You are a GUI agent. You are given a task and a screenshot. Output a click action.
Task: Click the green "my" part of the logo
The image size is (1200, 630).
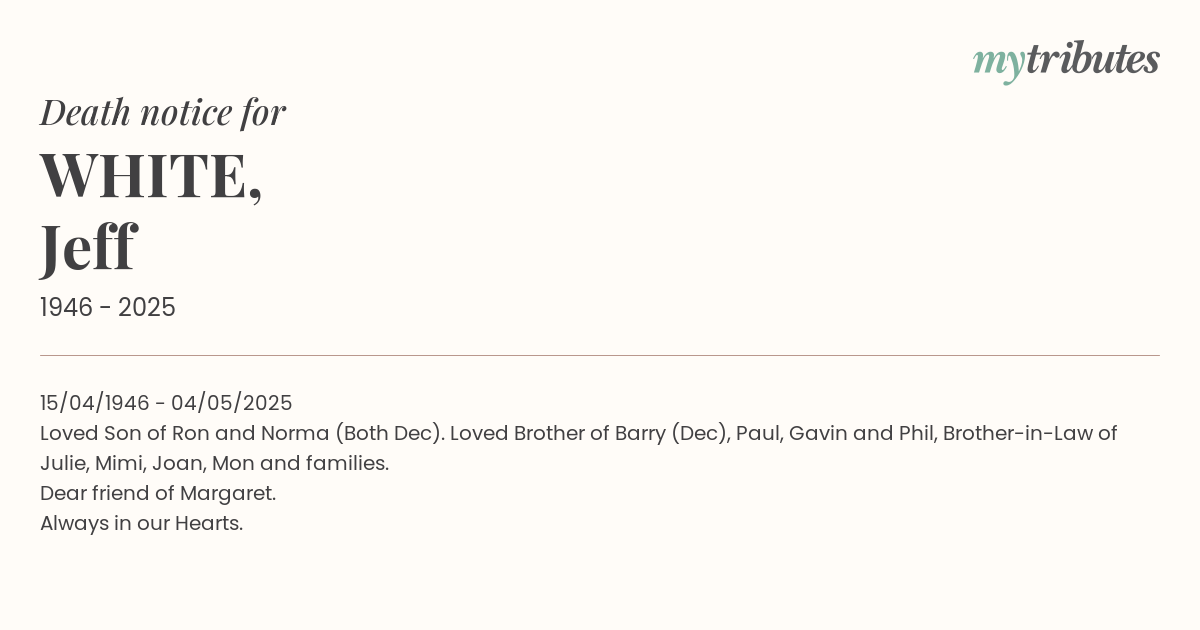(998, 62)
